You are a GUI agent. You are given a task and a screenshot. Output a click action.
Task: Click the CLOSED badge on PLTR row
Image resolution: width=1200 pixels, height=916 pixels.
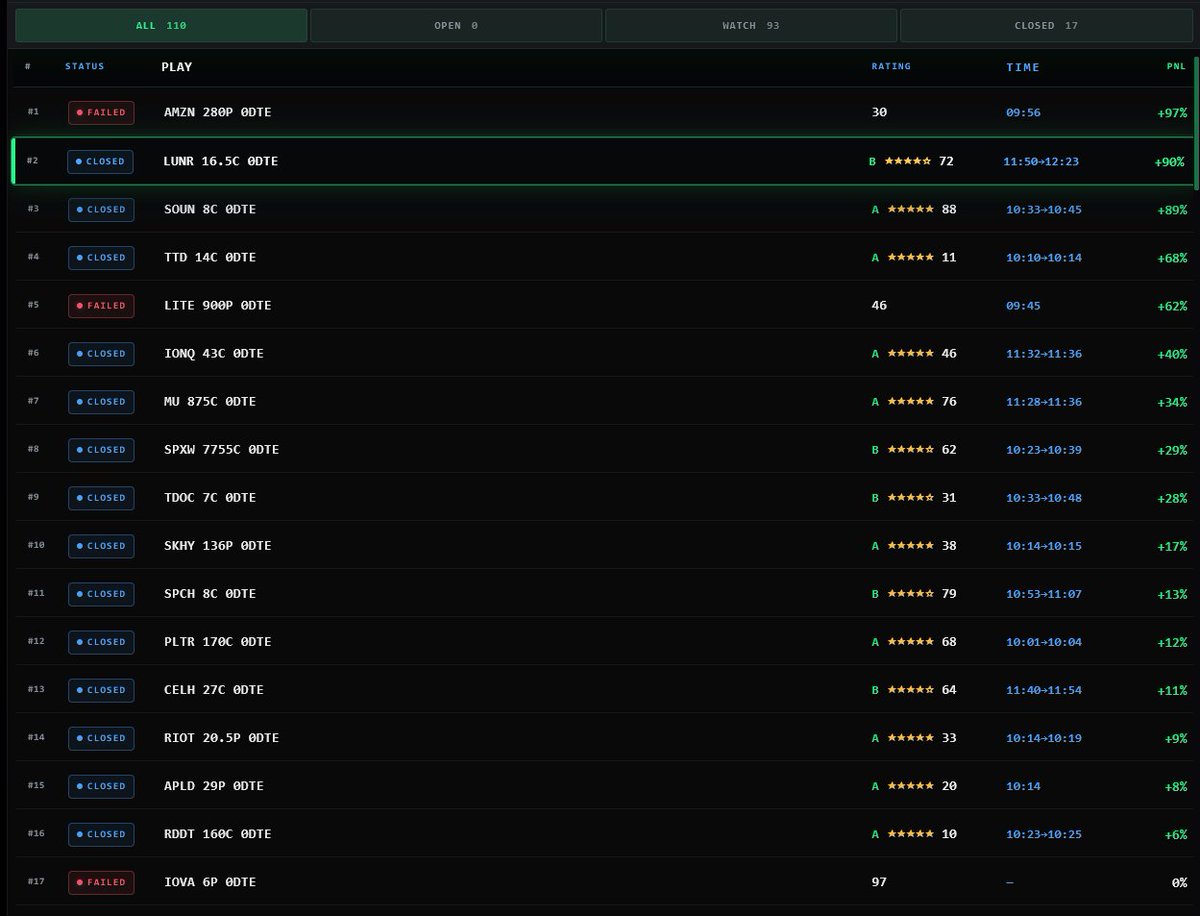click(x=101, y=641)
